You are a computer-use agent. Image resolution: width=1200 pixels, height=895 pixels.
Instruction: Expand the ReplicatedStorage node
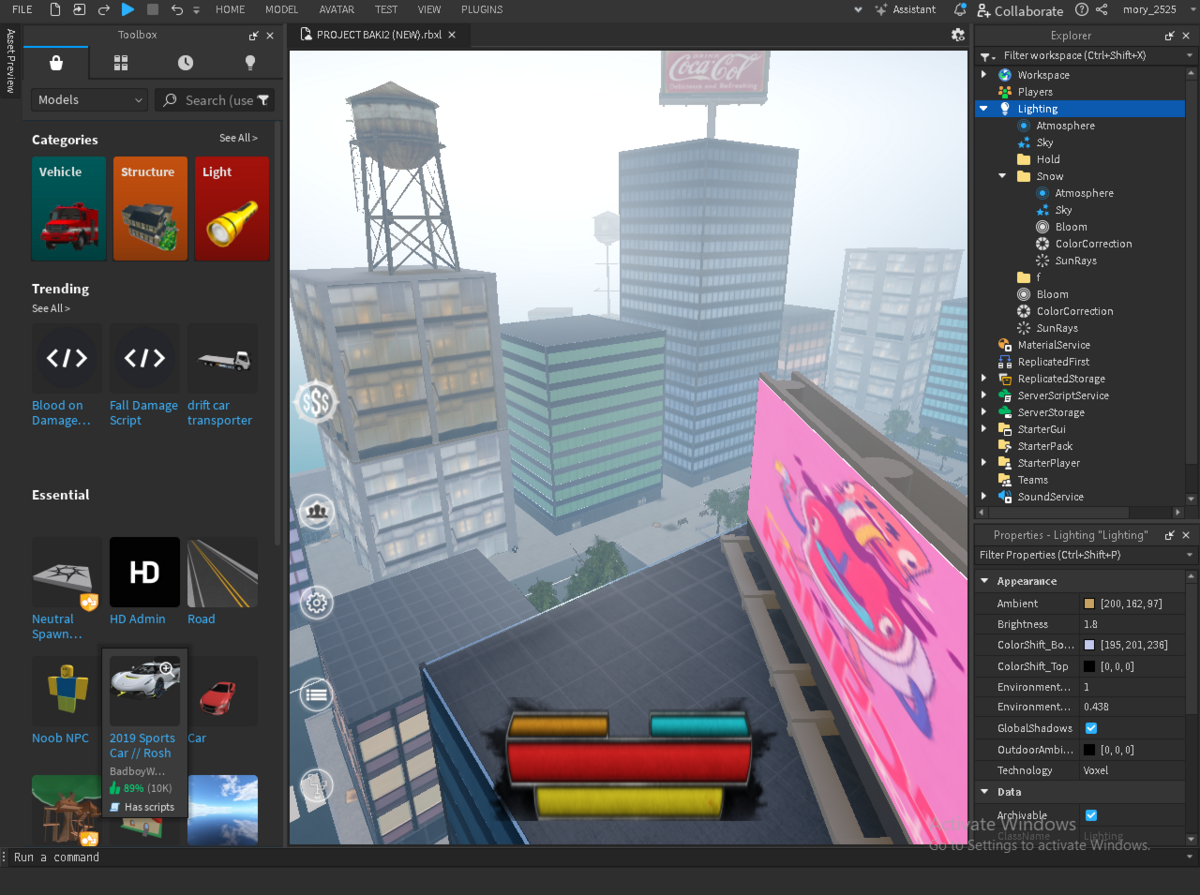coord(984,379)
